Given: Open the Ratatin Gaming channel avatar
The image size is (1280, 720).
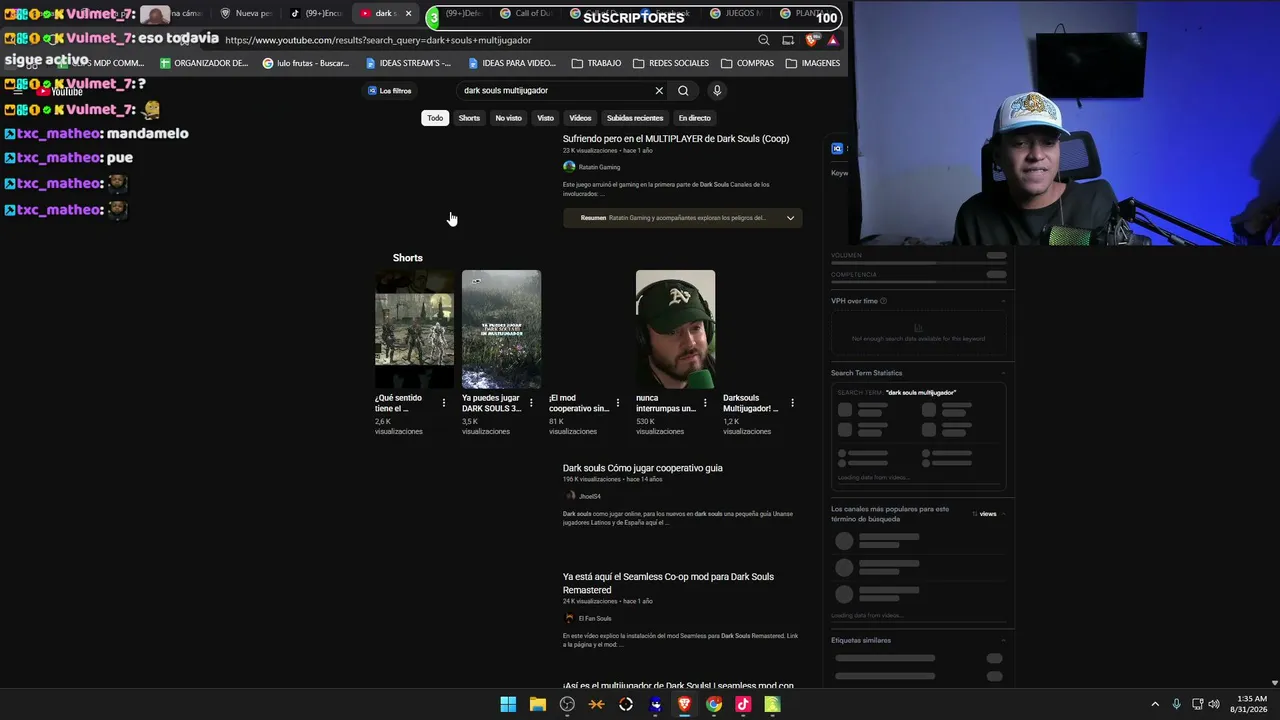Looking at the screenshot, I should click(569, 167).
